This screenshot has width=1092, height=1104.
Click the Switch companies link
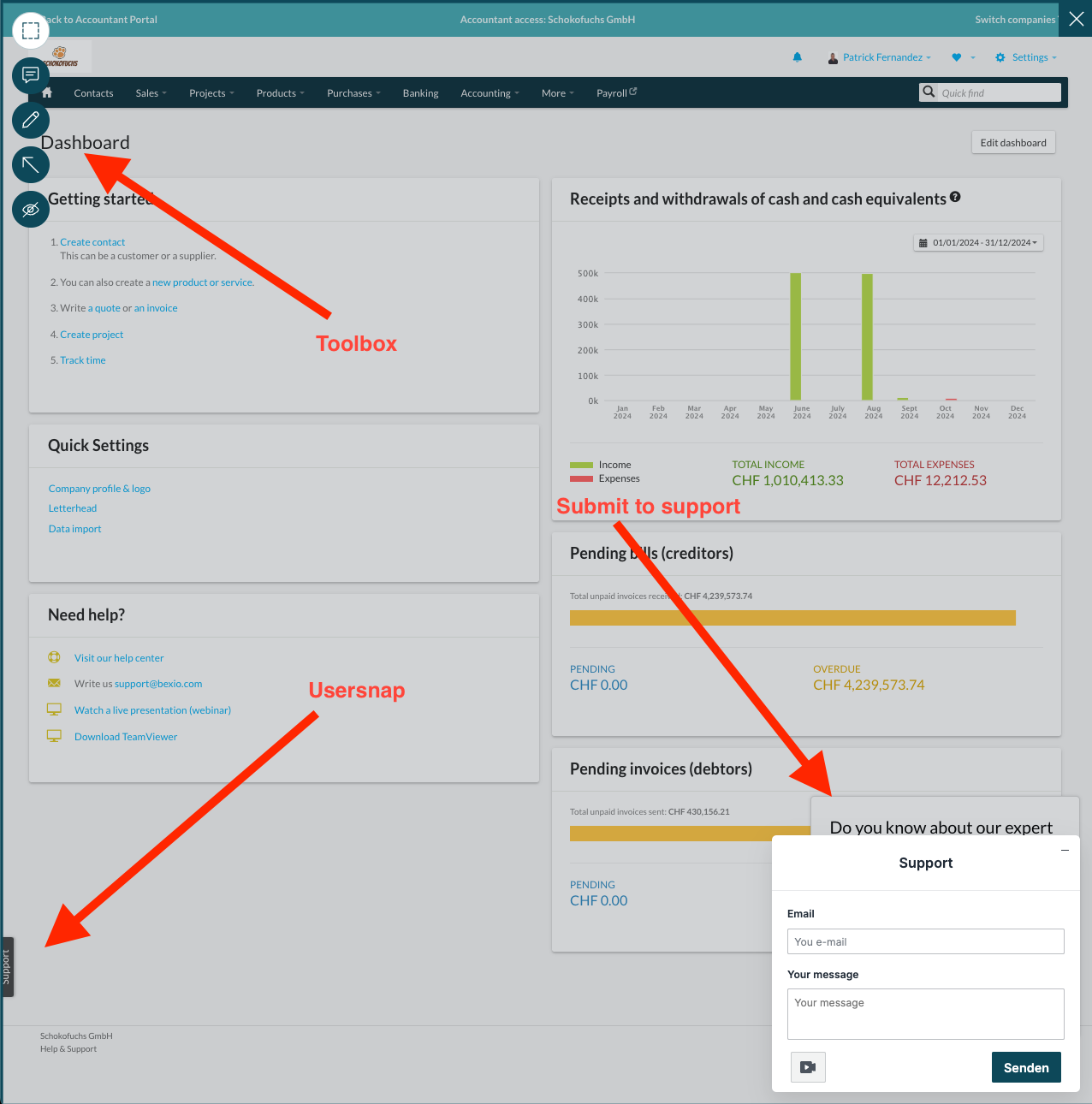(1015, 20)
